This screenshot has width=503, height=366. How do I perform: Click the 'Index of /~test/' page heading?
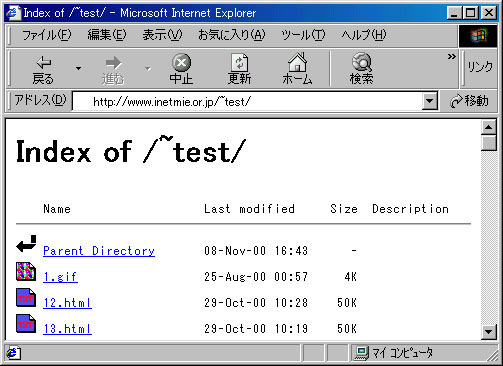[131, 150]
